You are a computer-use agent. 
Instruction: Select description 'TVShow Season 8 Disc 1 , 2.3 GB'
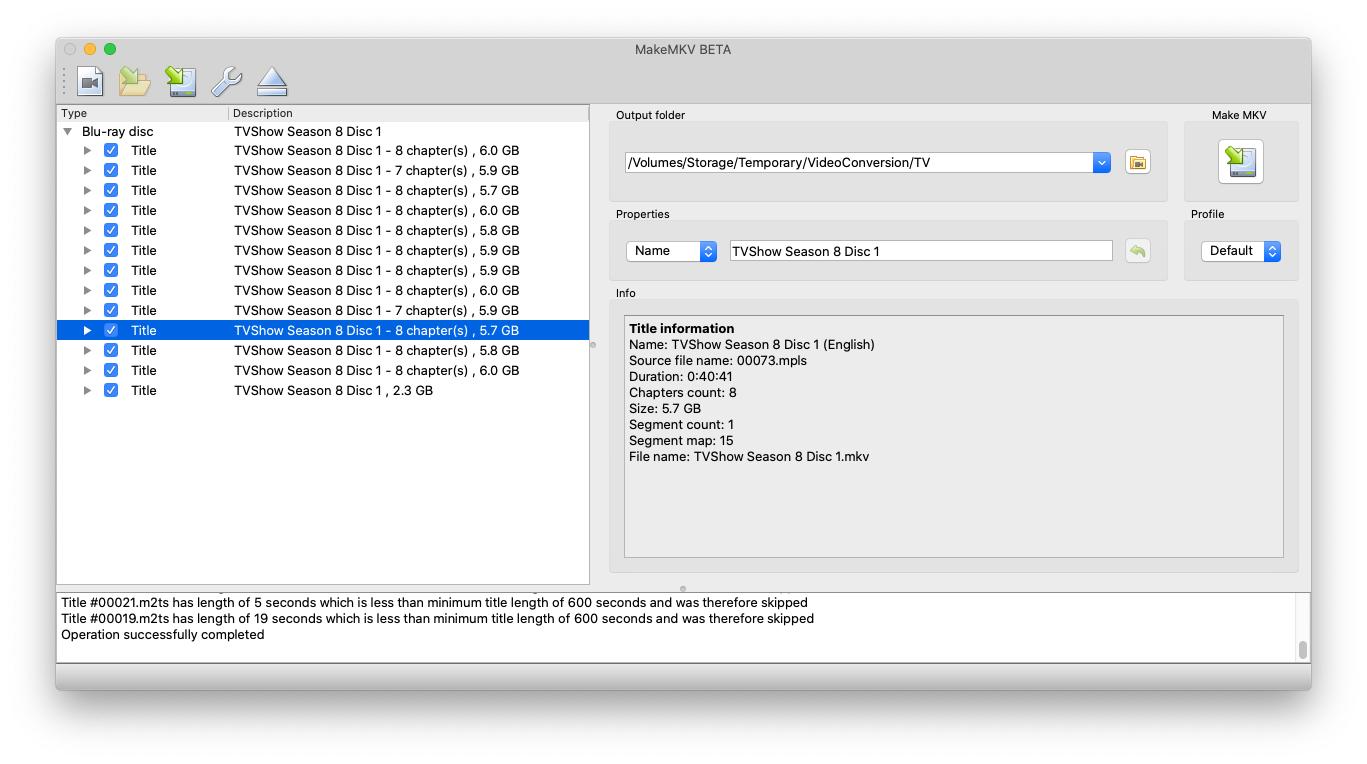[x=333, y=390]
